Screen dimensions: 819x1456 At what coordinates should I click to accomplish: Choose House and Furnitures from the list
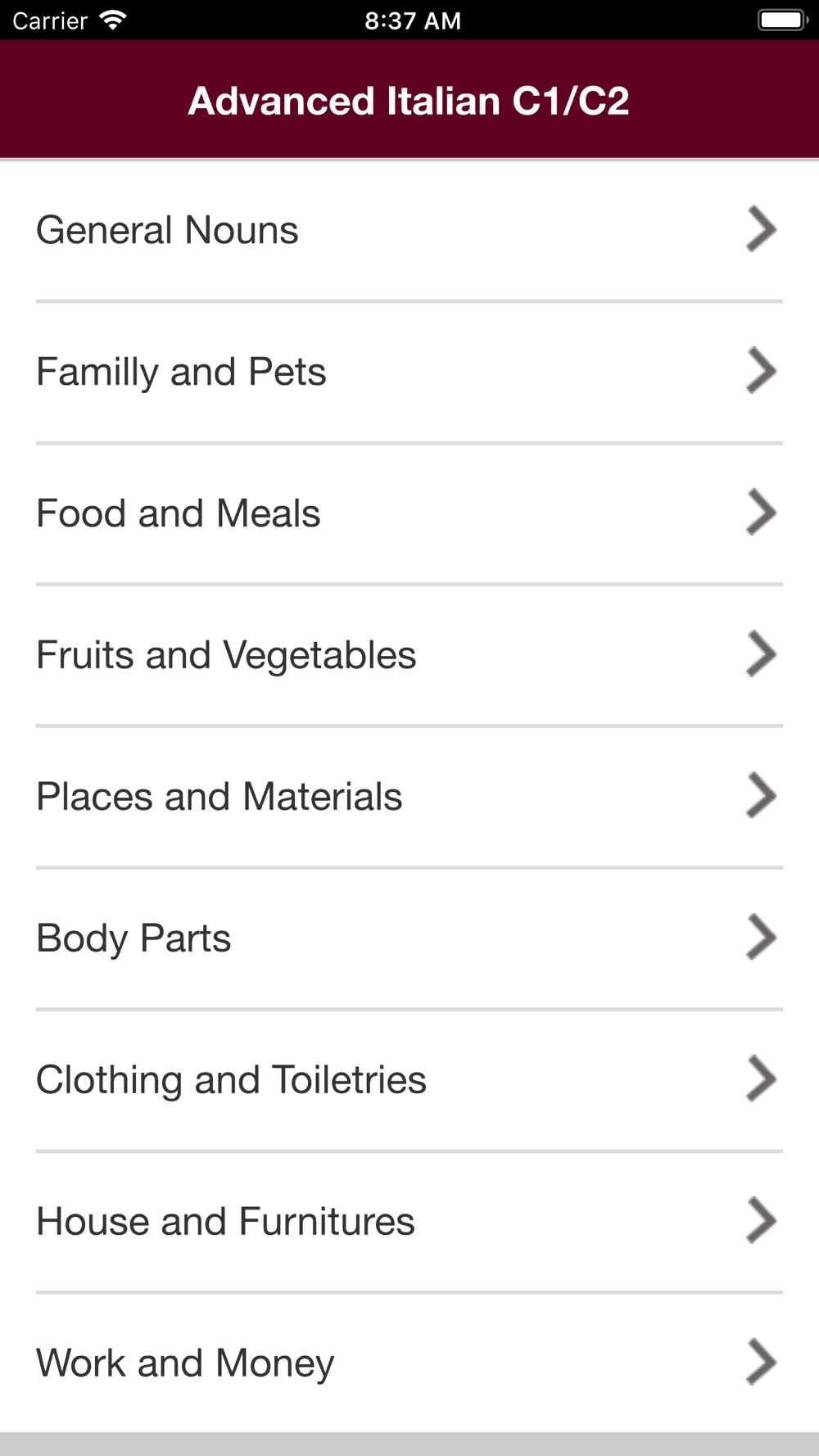pos(409,1223)
